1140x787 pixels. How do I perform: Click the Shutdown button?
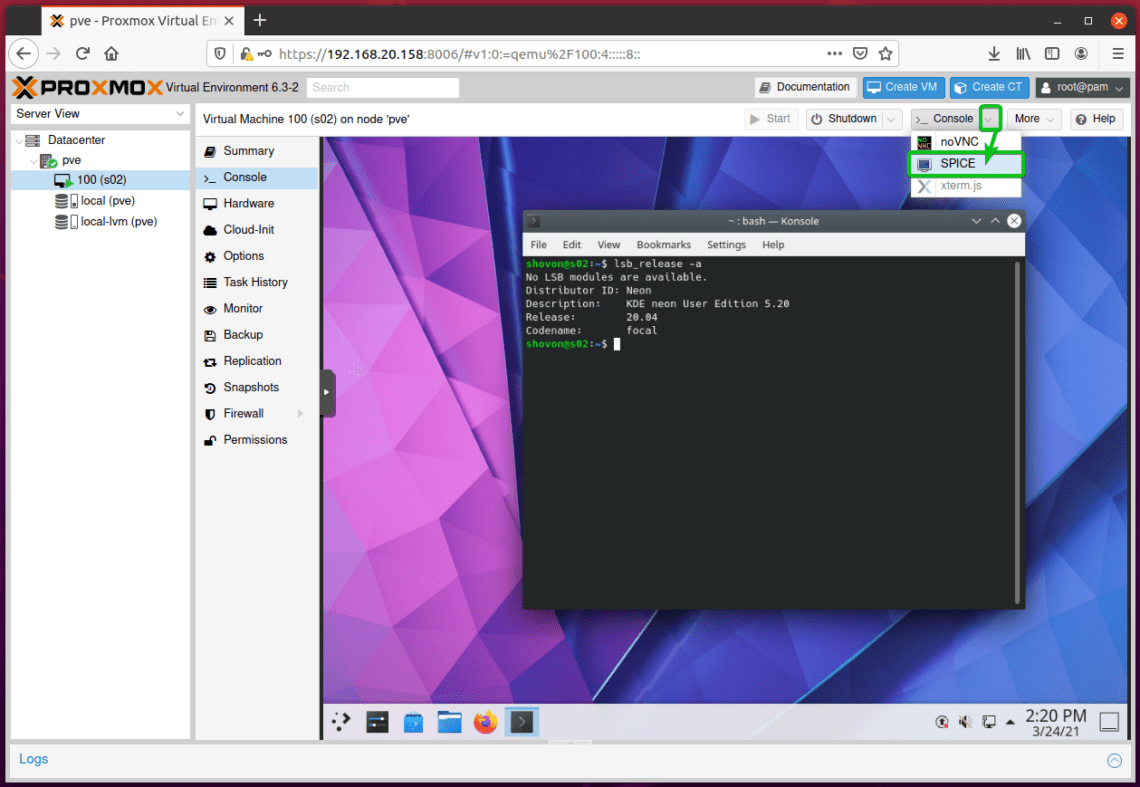[844, 119]
